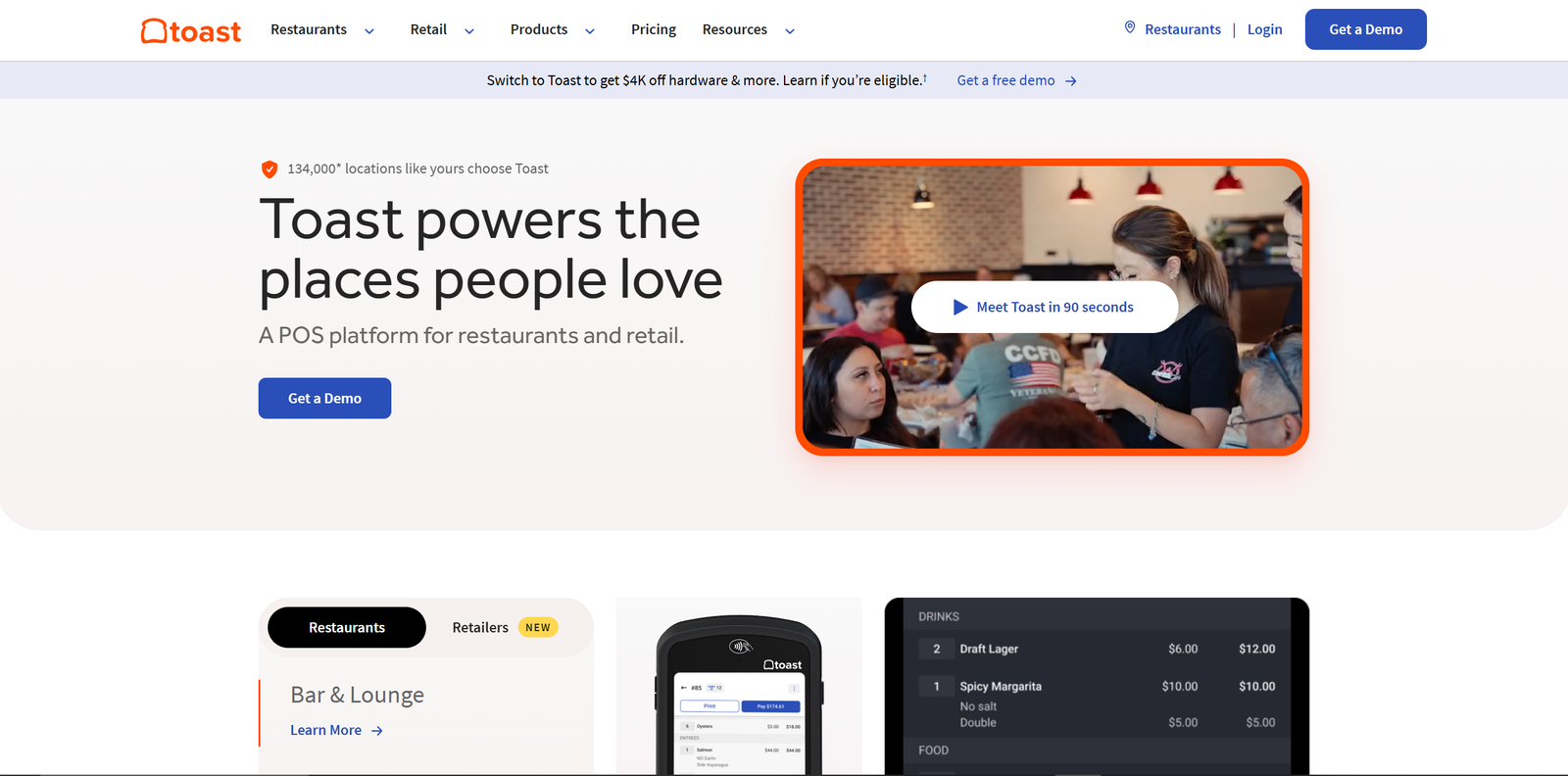Click the location pin icon beside Restaurants
1568x776 pixels.
(x=1130, y=28)
